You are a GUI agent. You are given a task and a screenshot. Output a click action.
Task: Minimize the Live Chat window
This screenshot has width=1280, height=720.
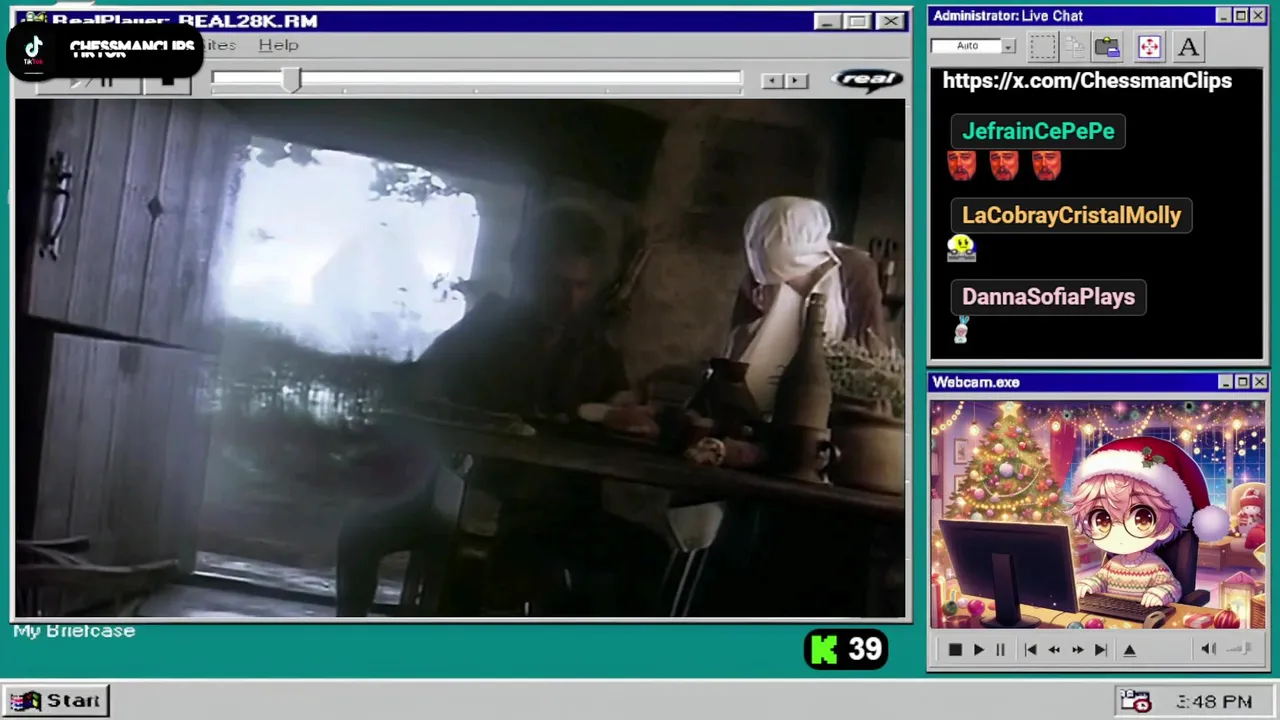(1224, 16)
